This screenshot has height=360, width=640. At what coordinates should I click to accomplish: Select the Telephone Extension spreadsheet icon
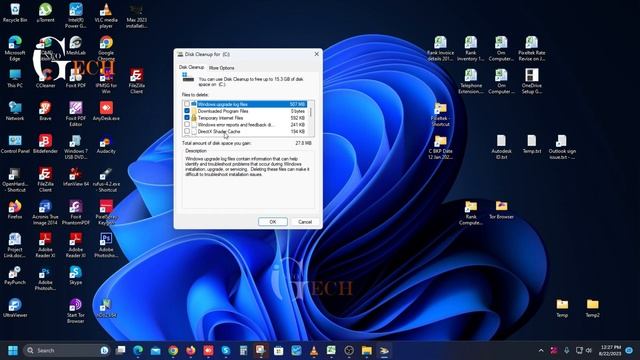pos(471,81)
